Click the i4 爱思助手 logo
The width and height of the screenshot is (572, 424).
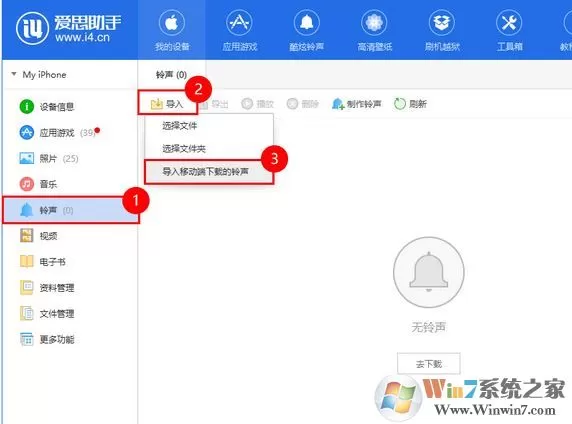pyautogui.click(x=68, y=28)
